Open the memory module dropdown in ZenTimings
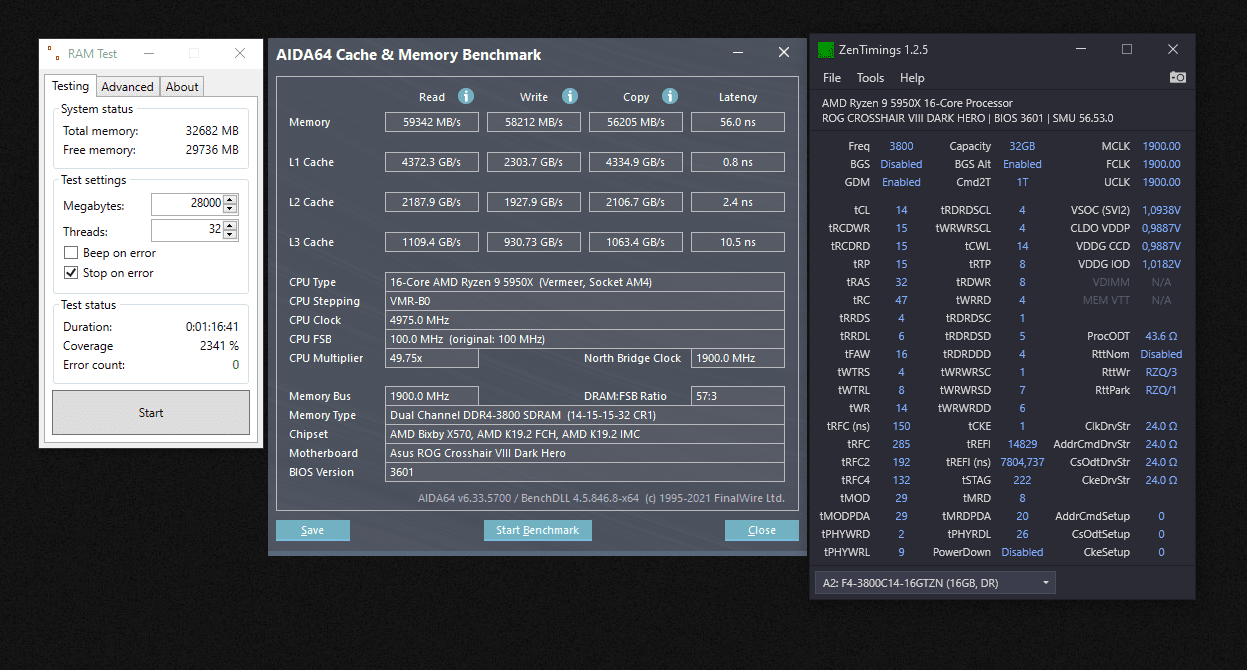 tap(936, 582)
